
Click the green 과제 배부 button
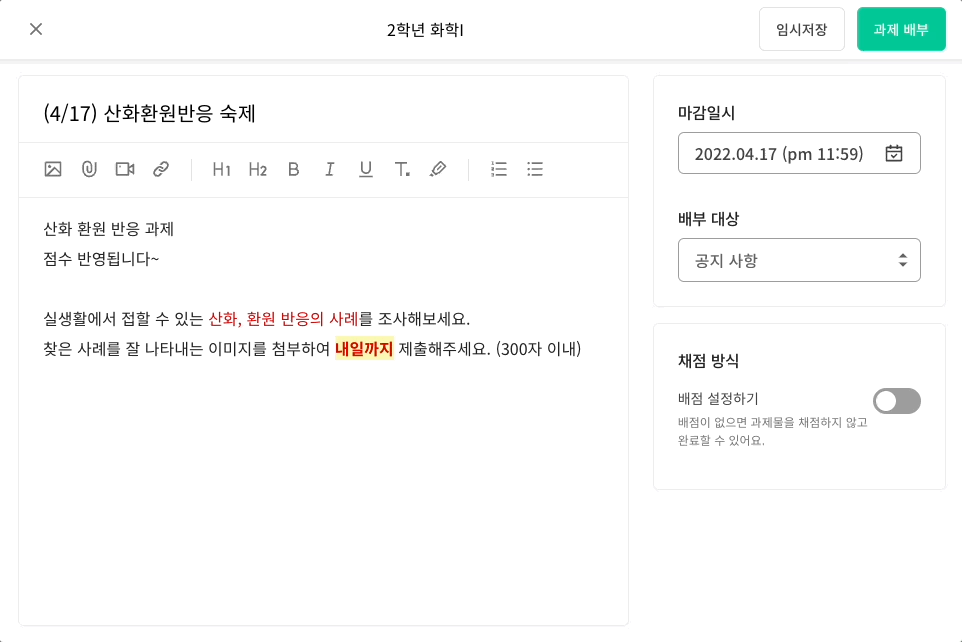coord(901,29)
